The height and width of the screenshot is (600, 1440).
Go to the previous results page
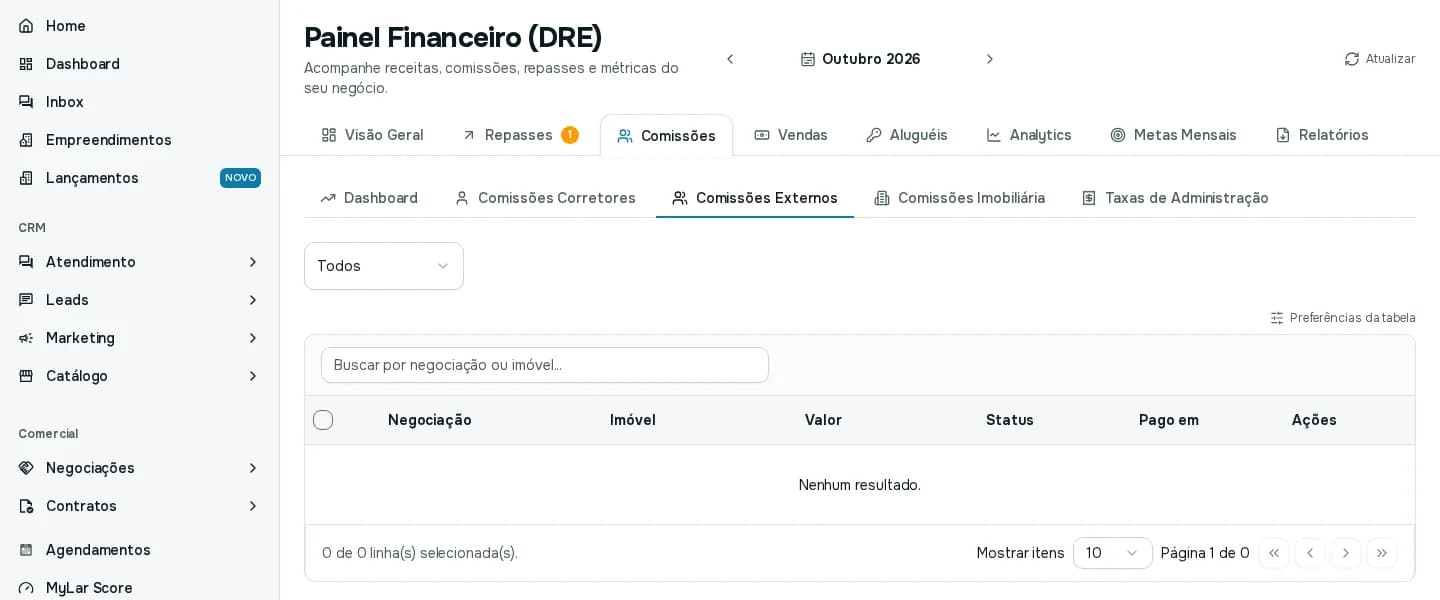pyautogui.click(x=1310, y=553)
